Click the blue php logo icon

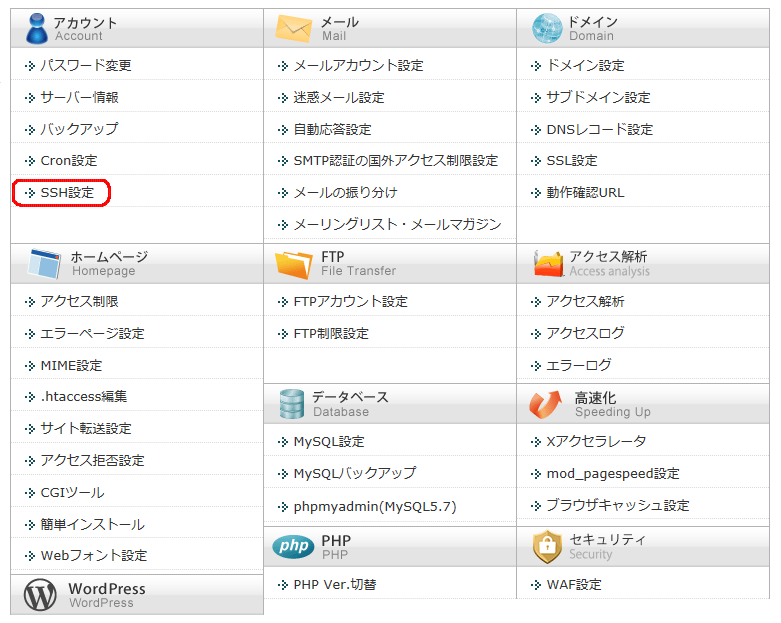click(x=293, y=546)
